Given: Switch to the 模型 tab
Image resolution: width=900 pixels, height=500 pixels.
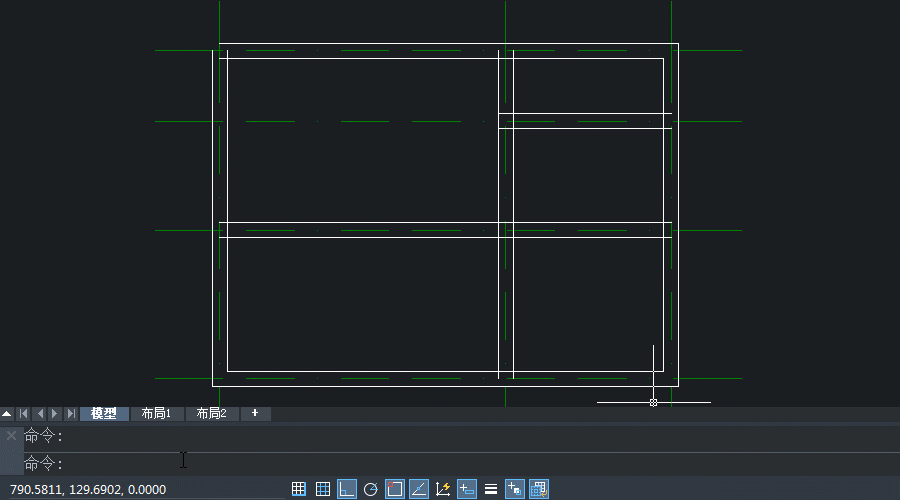Looking at the screenshot, I should 104,413.
